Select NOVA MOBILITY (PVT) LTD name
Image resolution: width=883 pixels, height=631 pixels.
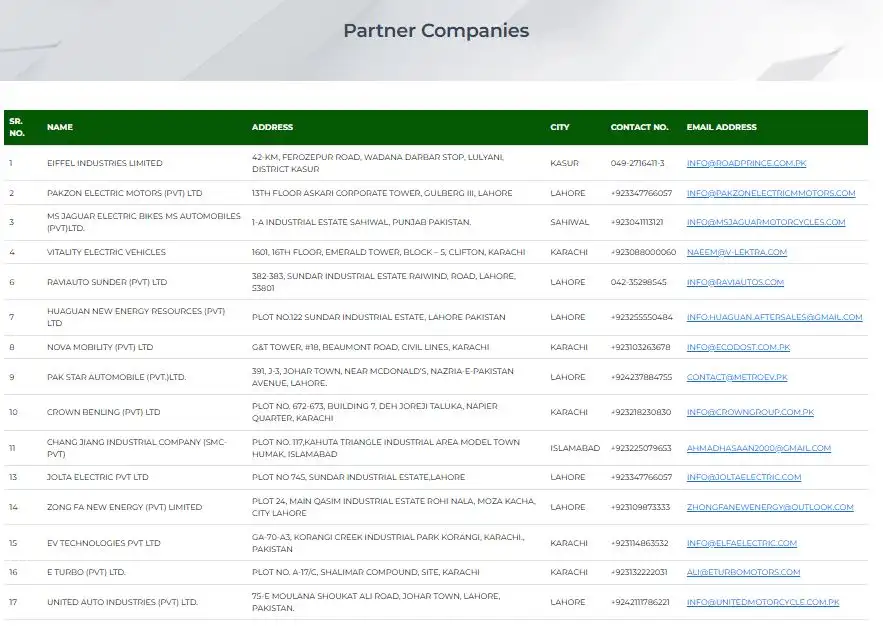100,347
